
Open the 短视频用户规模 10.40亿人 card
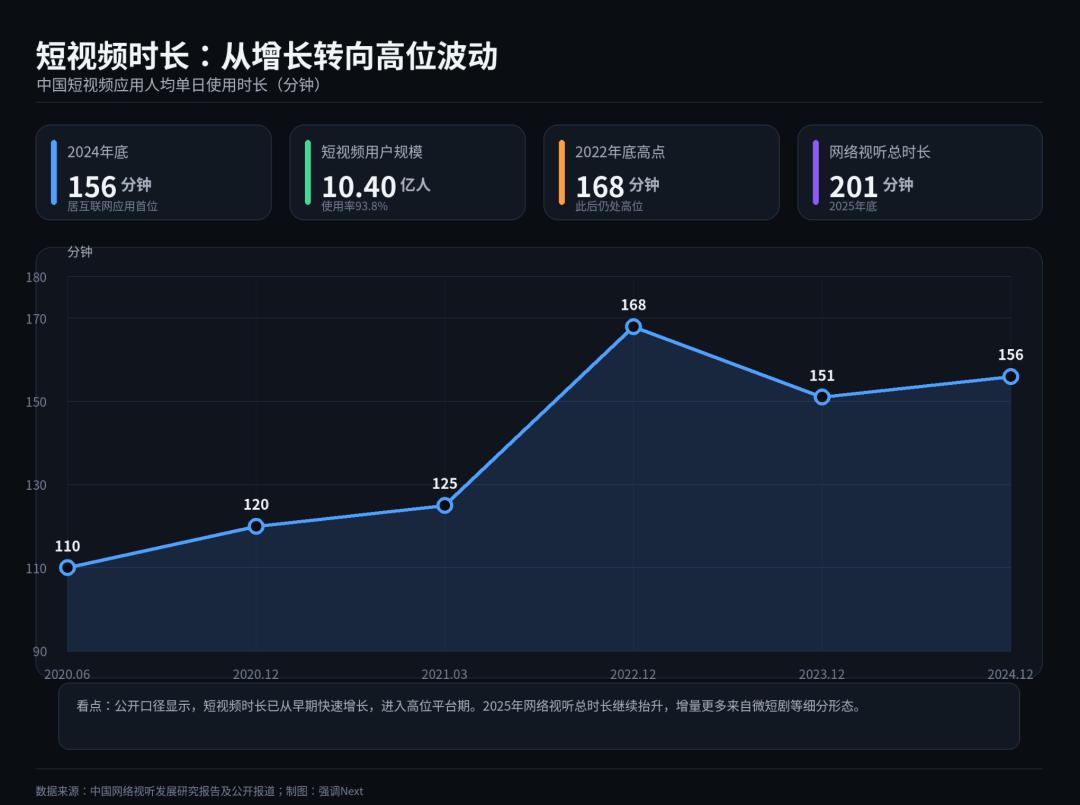click(x=408, y=172)
